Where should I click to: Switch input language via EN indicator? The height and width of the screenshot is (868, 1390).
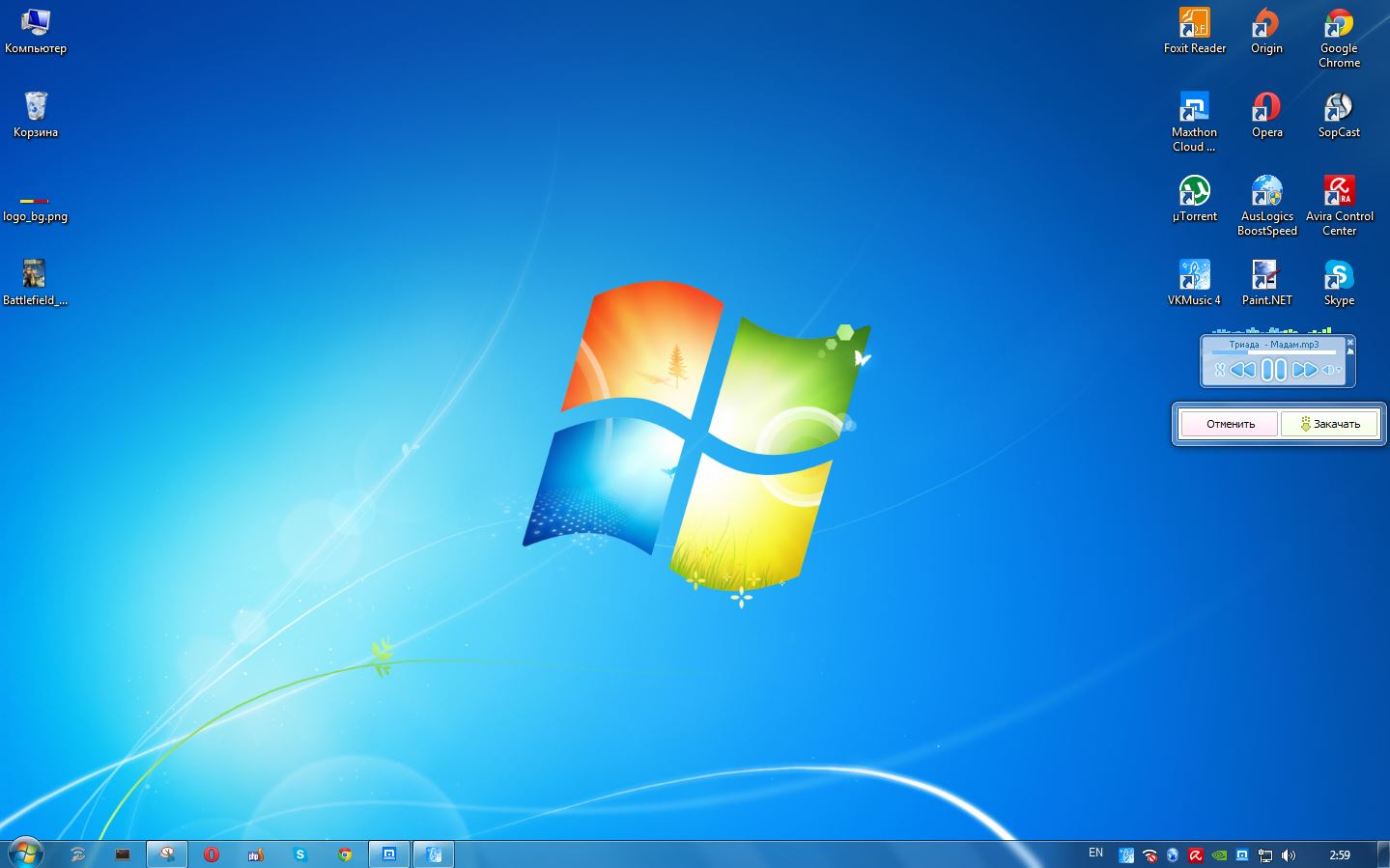[x=1095, y=853]
